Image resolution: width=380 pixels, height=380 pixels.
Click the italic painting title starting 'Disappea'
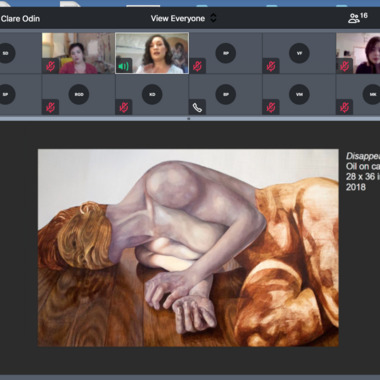[x=363, y=156]
